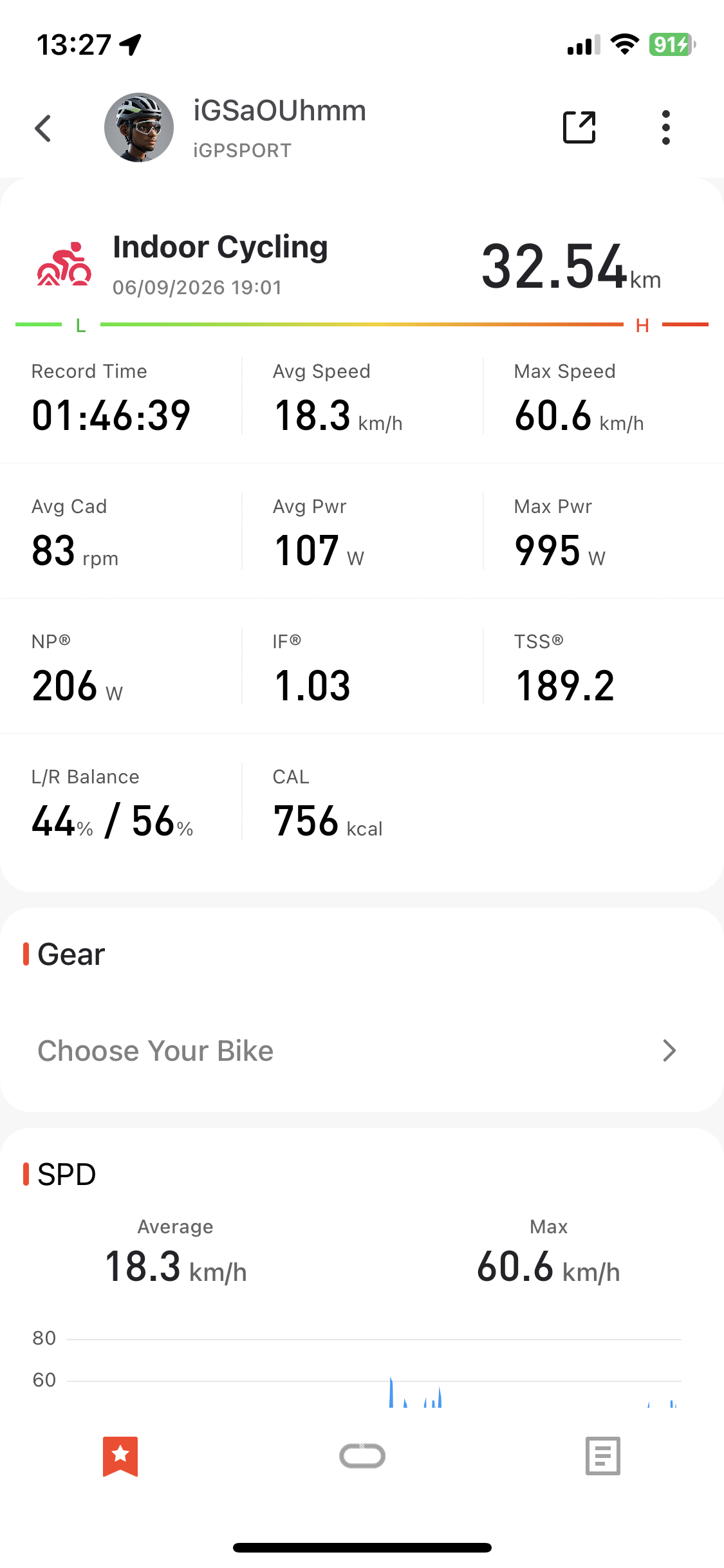
Task: Switch to the lap loop tab icon
Action: pyautogui.click(x=362, y=1456)
